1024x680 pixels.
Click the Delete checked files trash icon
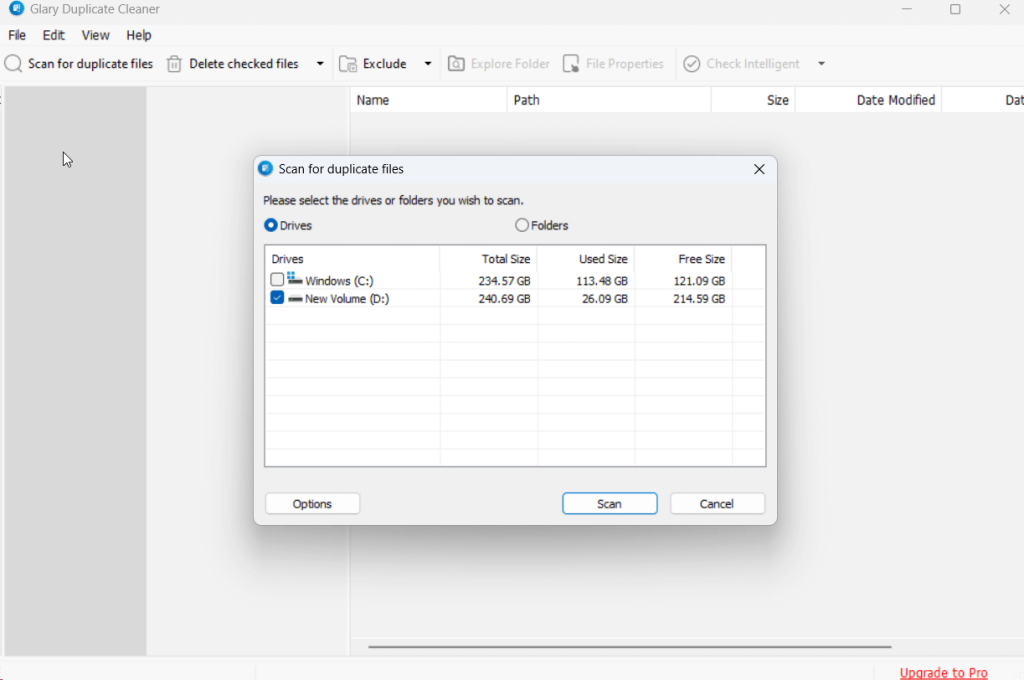174,64
